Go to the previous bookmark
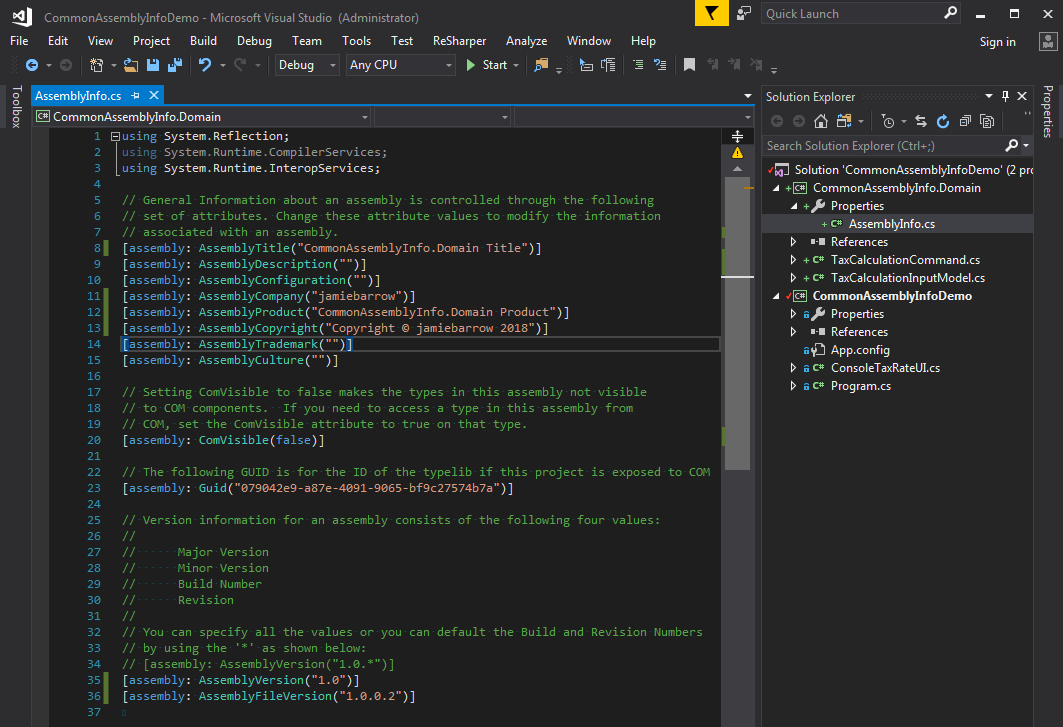 pos(712,65)
